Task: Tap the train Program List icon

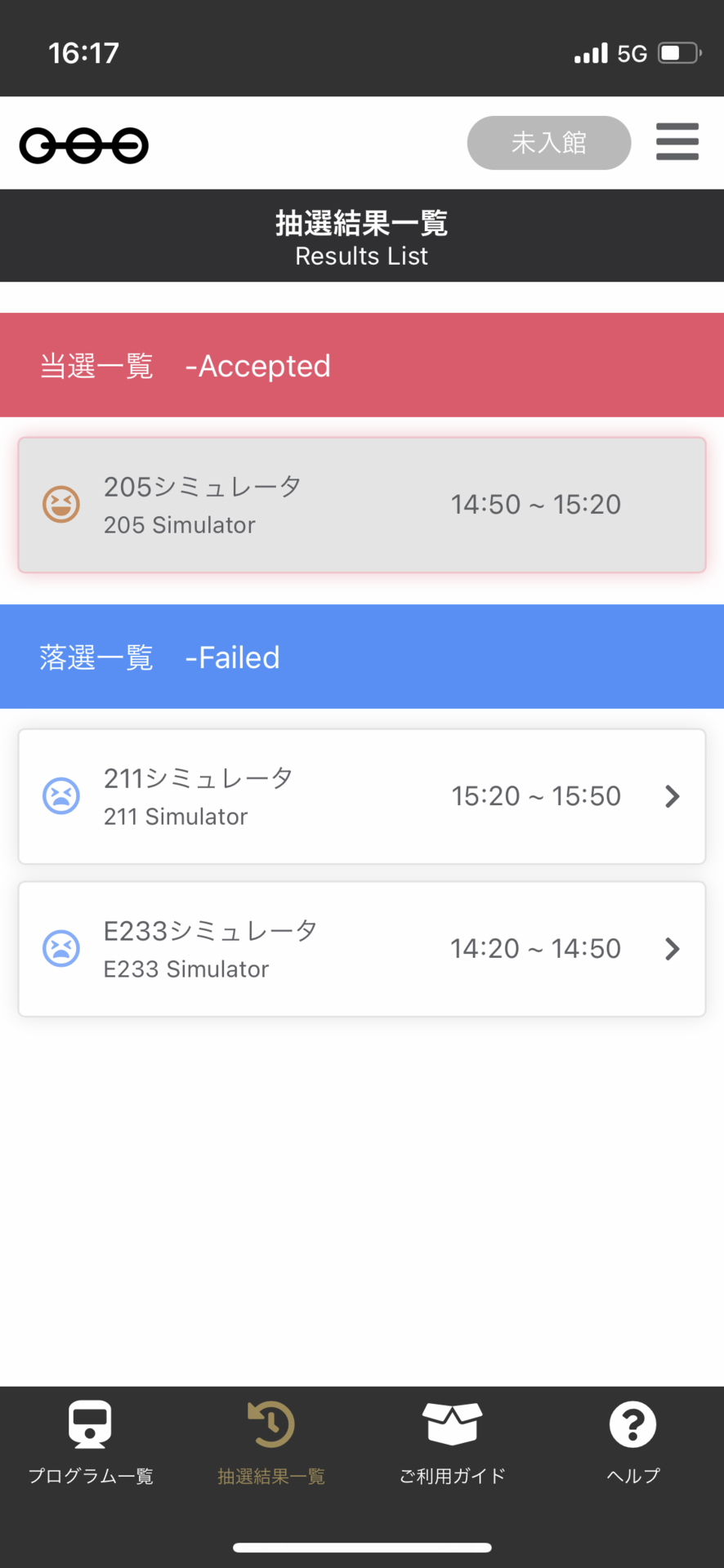Action: pyautogui.click(x=90, y=1424)
